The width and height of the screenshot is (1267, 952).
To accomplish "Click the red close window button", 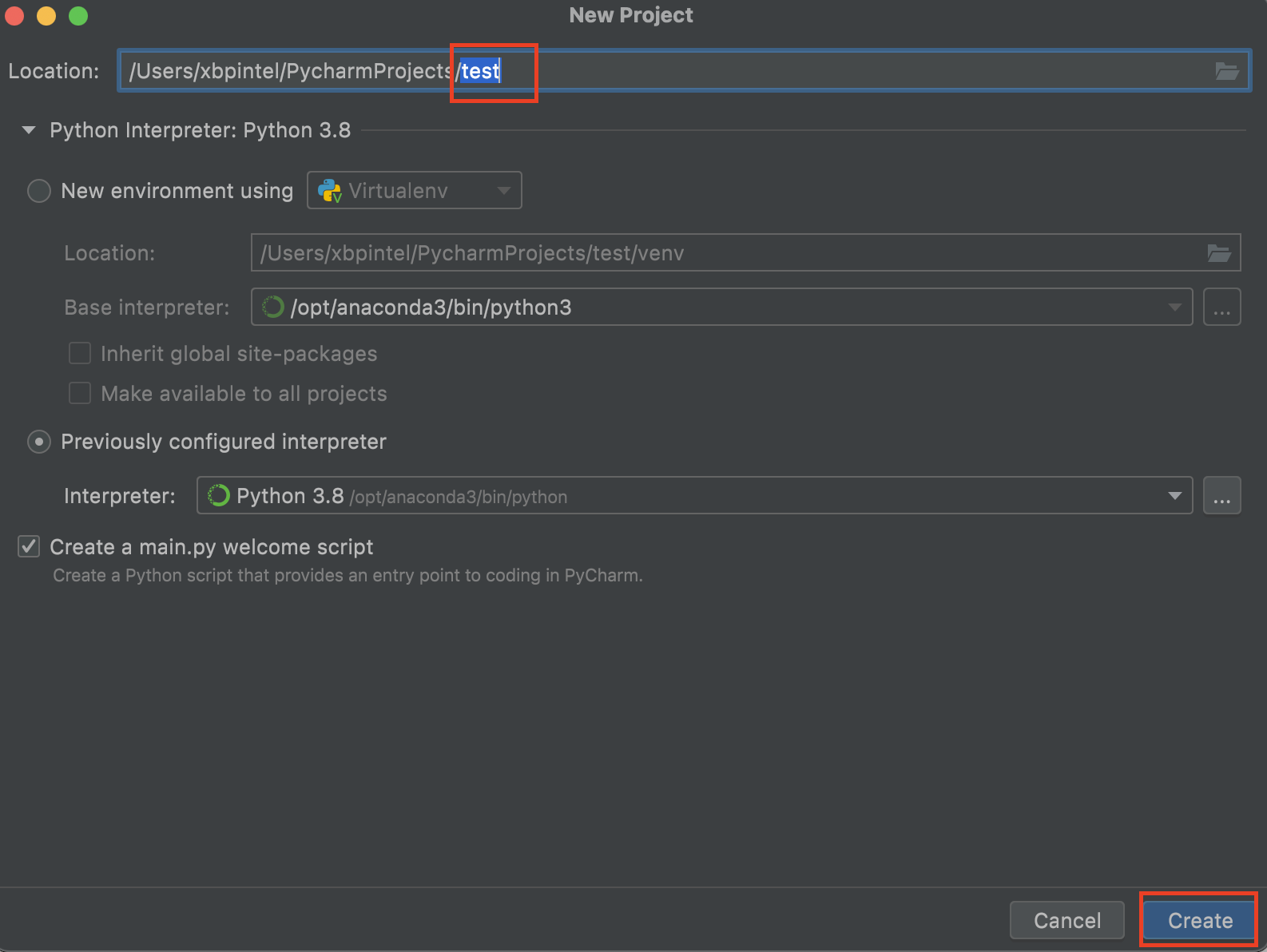I will click(14, 16).
